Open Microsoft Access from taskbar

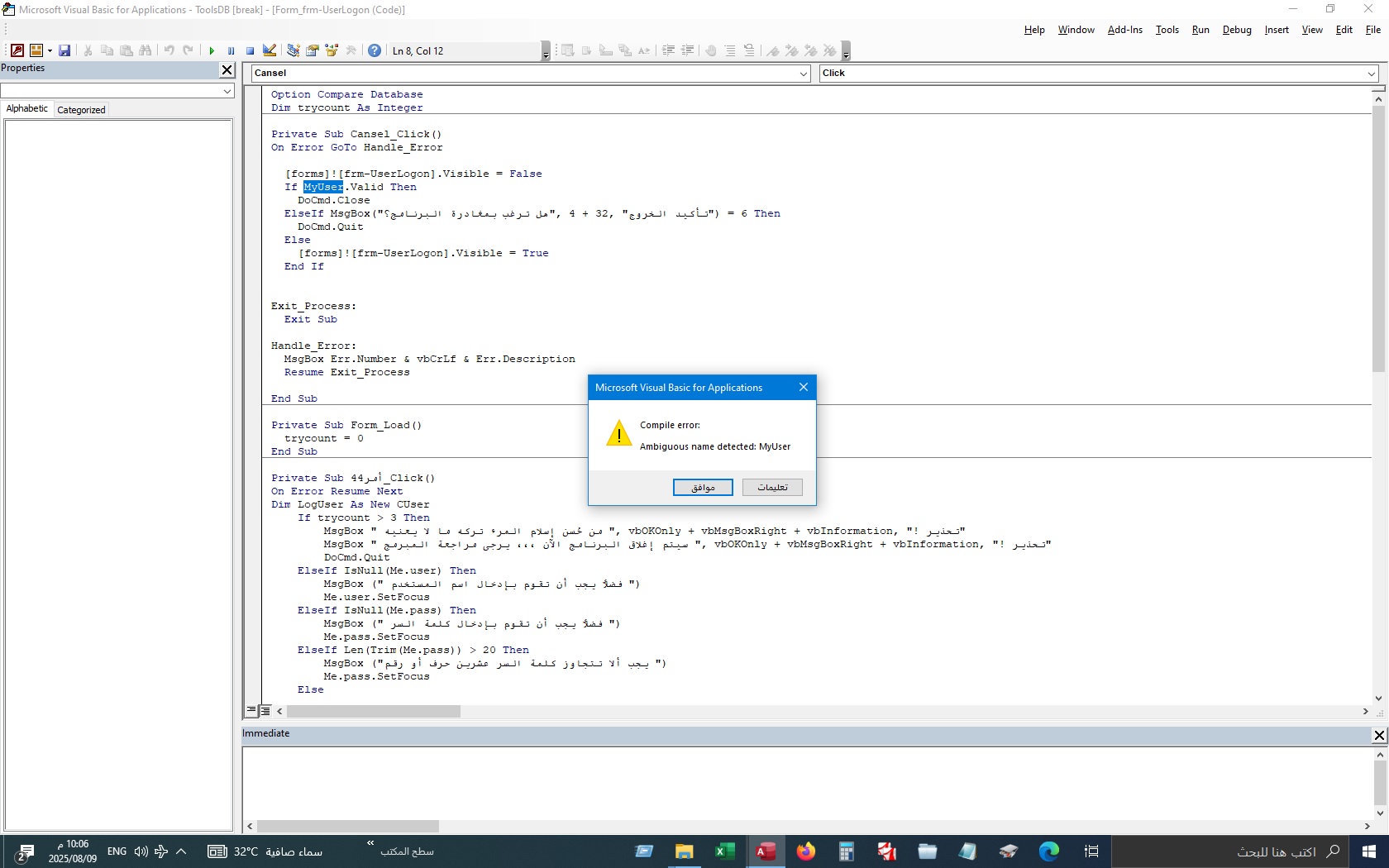click(766, 851)
